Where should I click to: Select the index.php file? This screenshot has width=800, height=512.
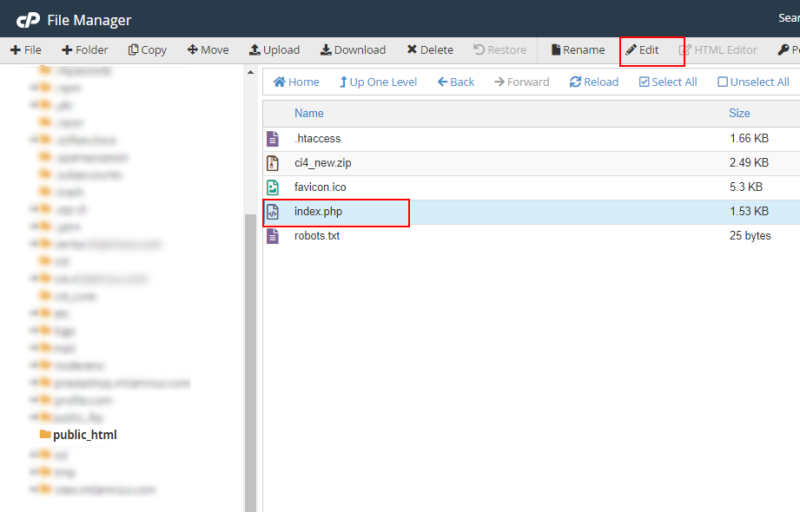click(317, 212)
